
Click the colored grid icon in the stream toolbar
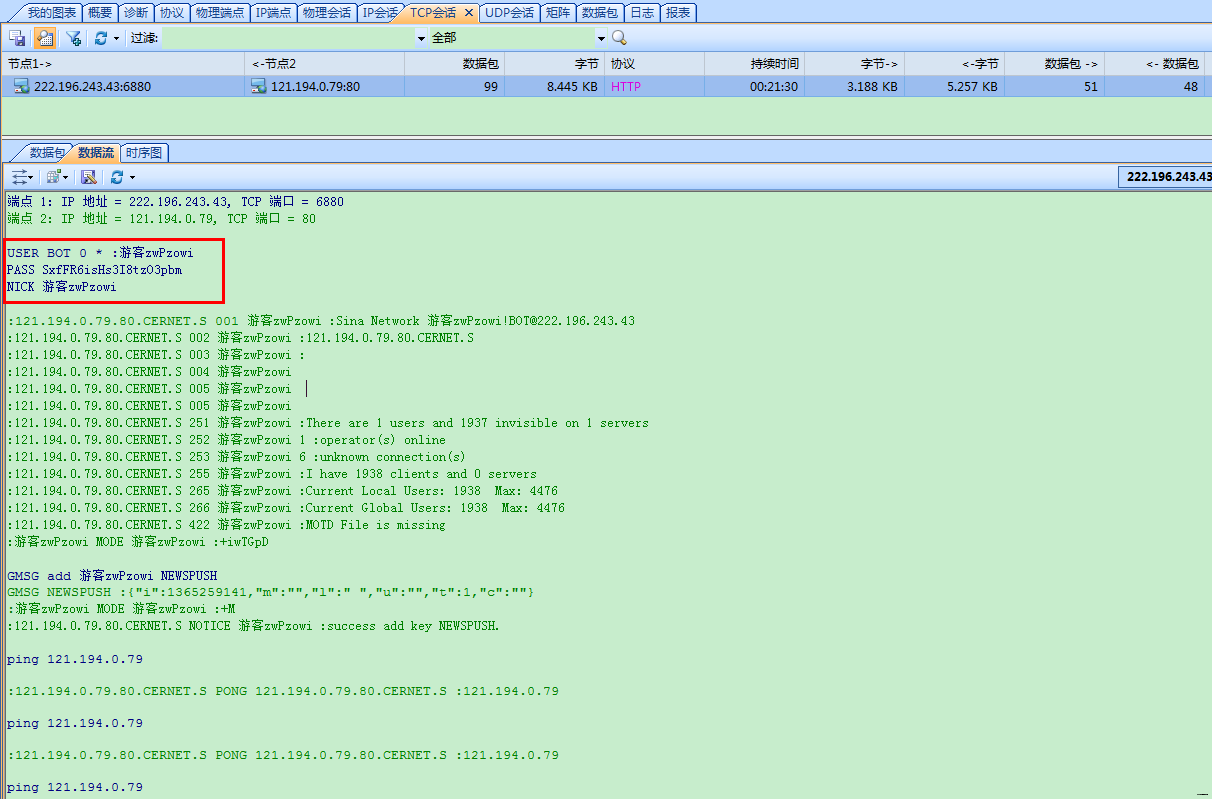coord(54,177)
